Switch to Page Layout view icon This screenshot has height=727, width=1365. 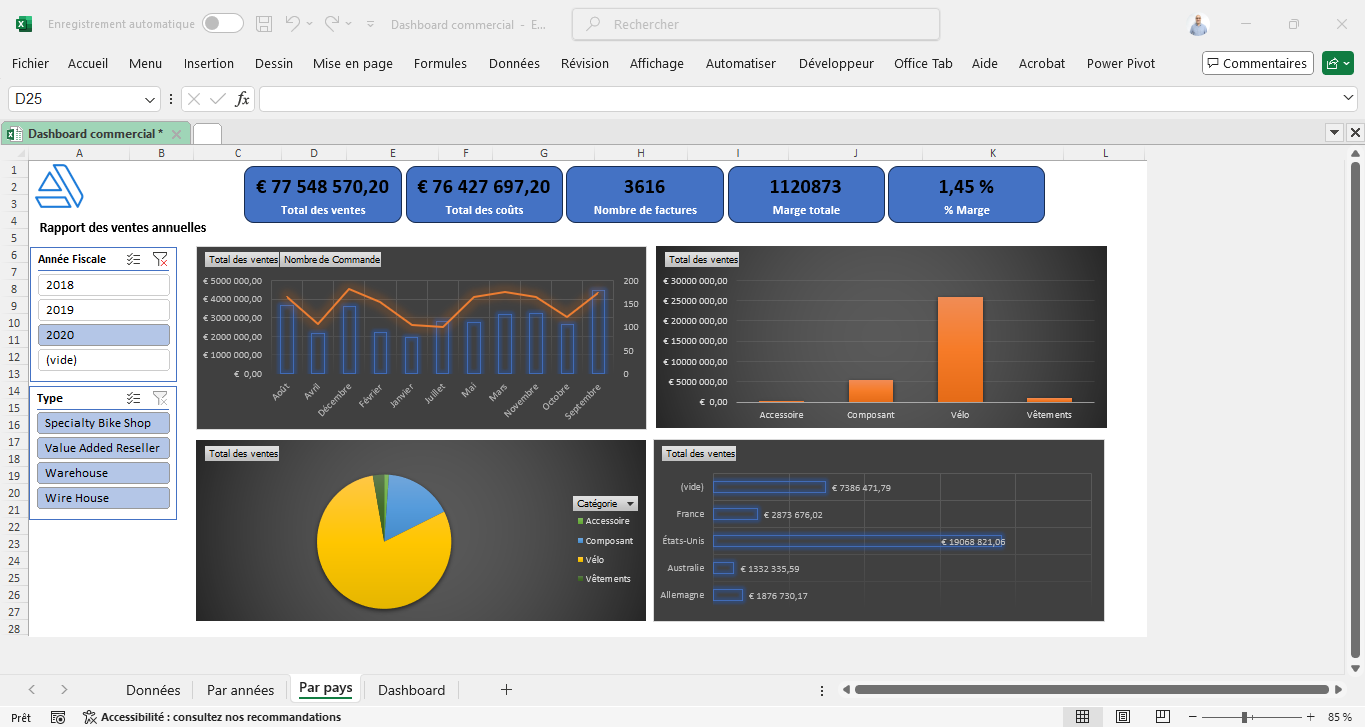point(1123,717)
